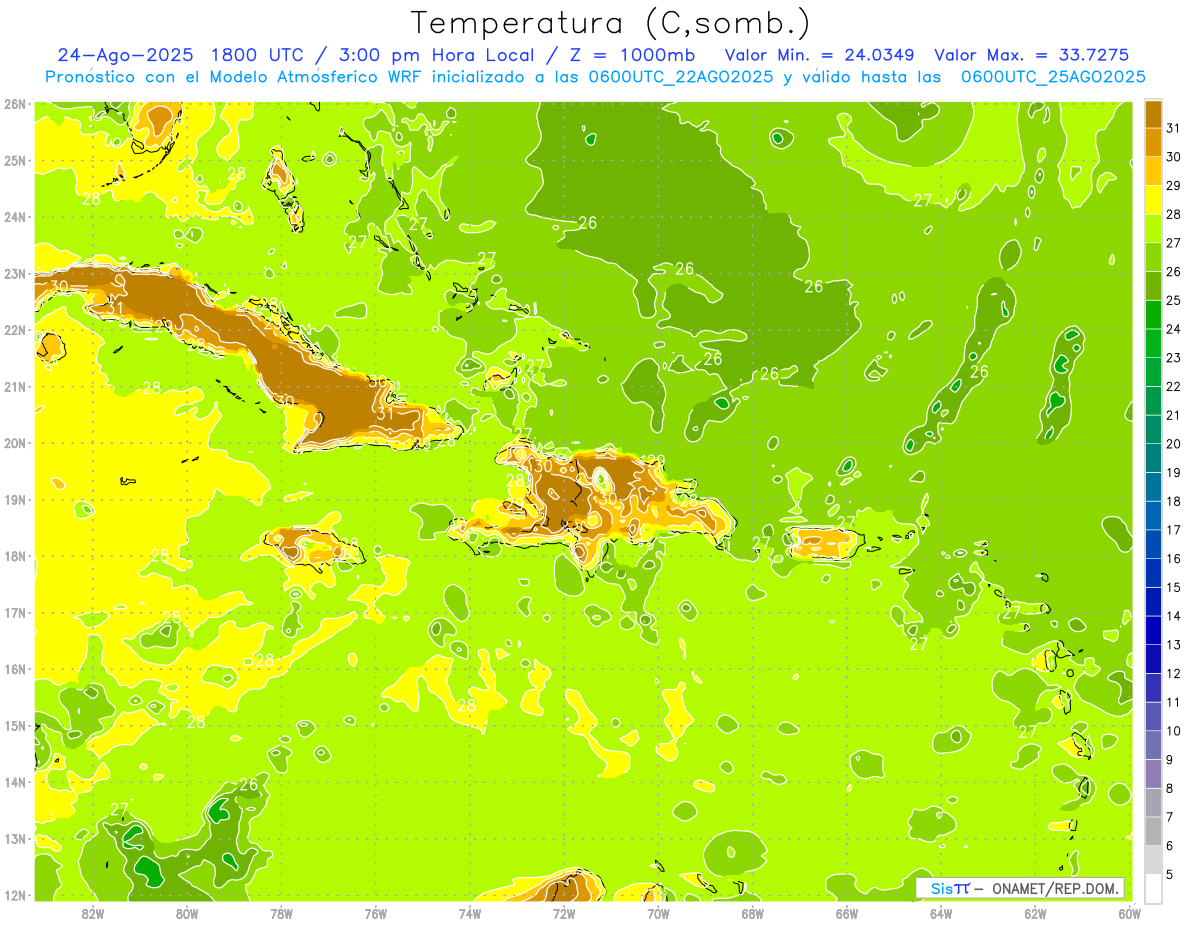Click the 64W longitude axis label
The width and height of the screenshot is (1200, 927).
940,913
